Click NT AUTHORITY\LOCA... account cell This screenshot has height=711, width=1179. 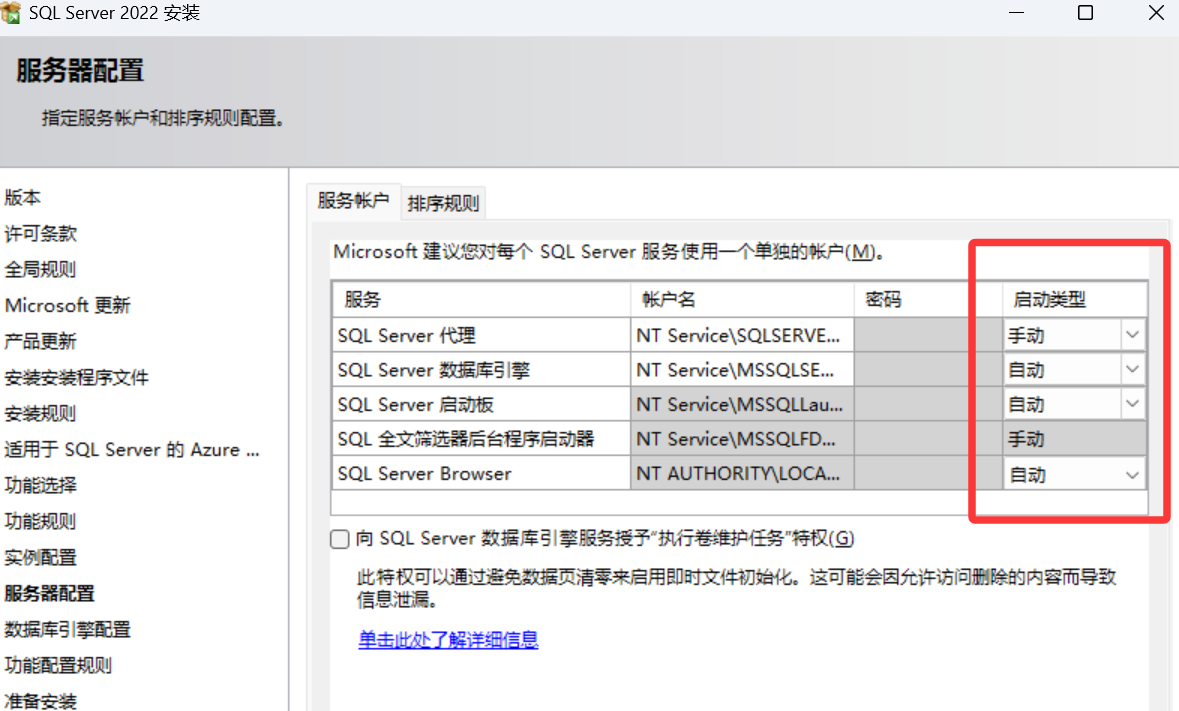[742, 473]
